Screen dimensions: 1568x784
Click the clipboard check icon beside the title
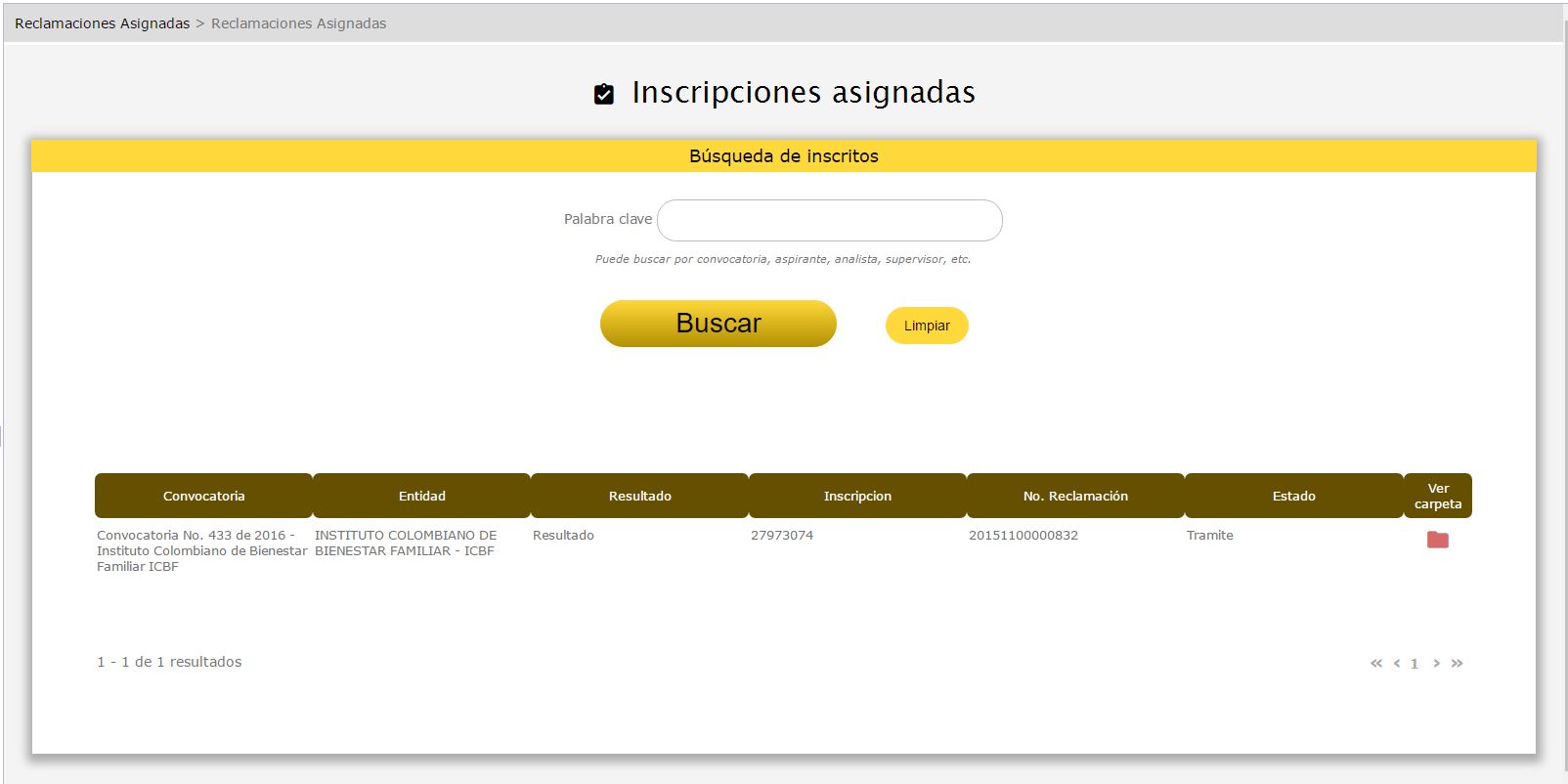[x=604, y=94]
